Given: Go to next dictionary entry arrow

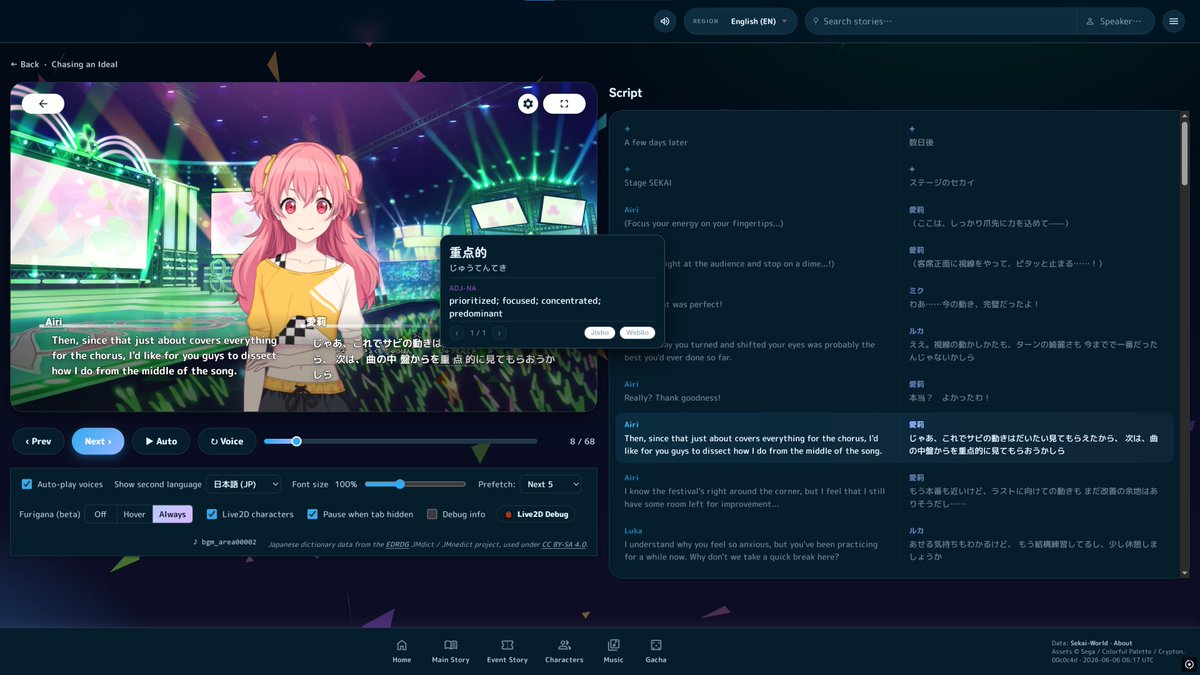Looking at the screenshot, I should coord(499,333).
